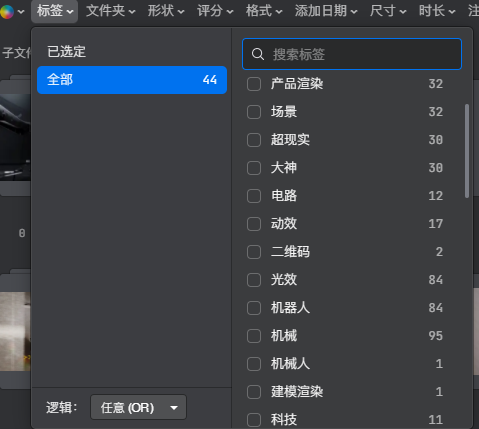479x429 pixels.
Task: Click the tag list vertical scrollbar
Action: (x=467, y=151)
